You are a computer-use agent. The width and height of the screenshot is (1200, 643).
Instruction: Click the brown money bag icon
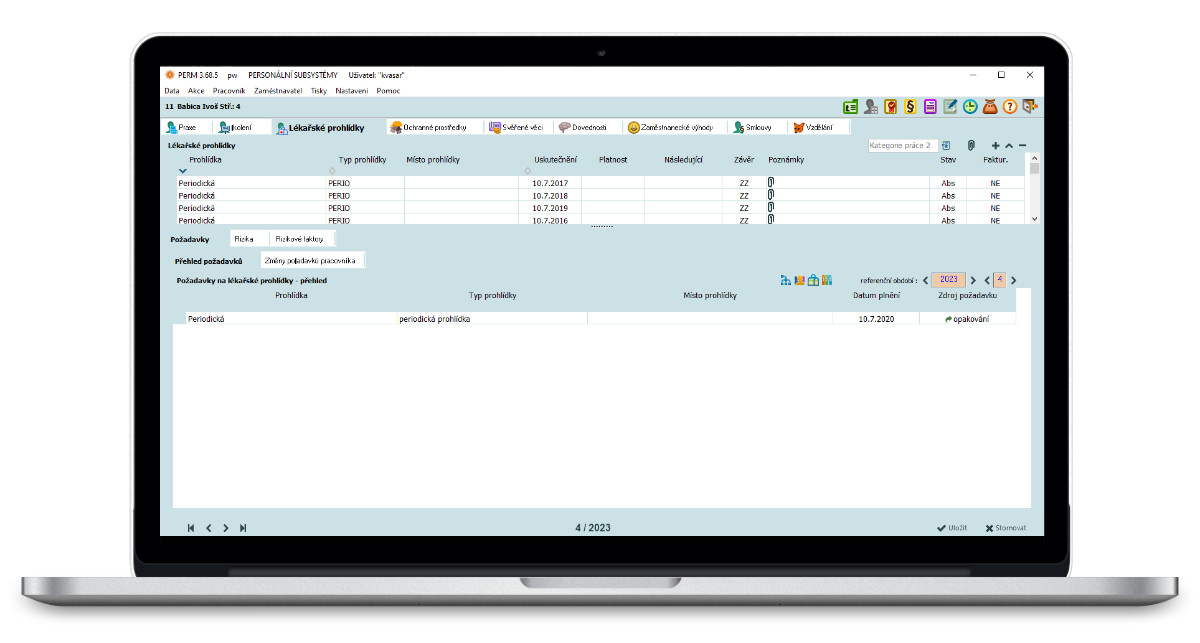click(990, 106)
